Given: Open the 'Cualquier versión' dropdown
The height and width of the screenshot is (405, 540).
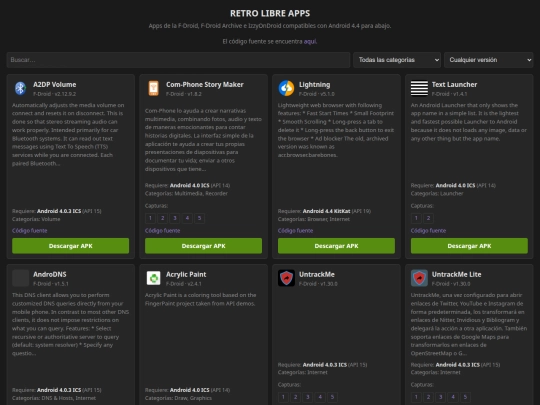Looking at the screenshot, I should tap(488, 60).
